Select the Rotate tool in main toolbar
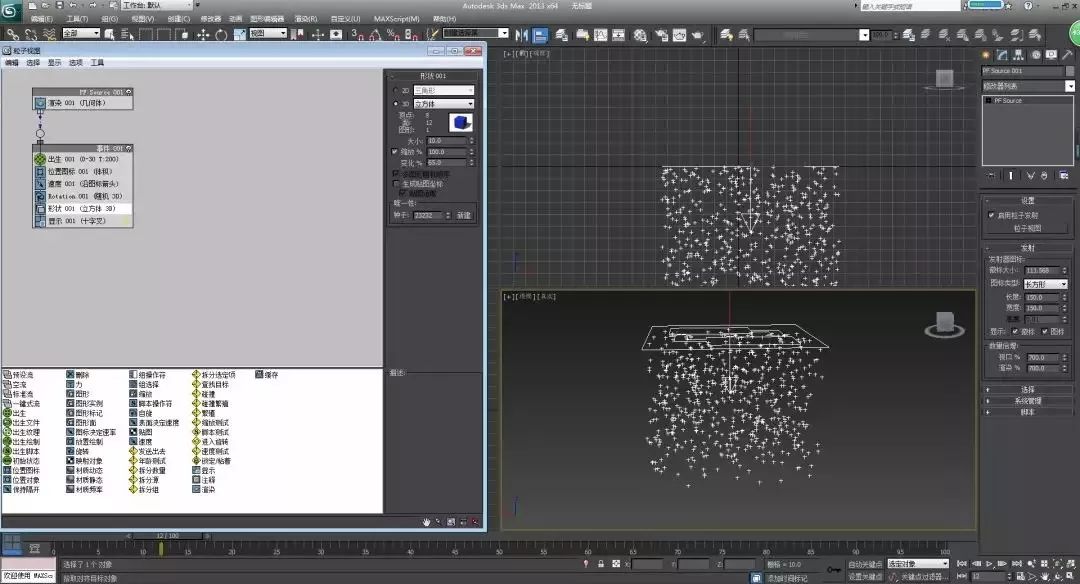 tap(221, 34)
